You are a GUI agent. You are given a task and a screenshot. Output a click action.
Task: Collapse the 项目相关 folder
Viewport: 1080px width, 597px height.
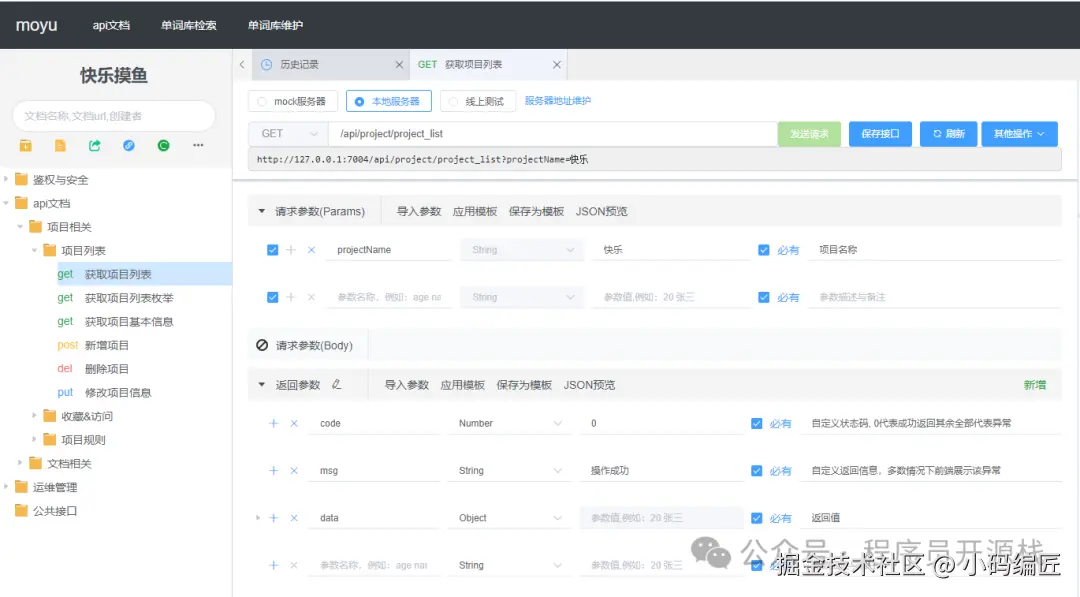coord(20,227)
